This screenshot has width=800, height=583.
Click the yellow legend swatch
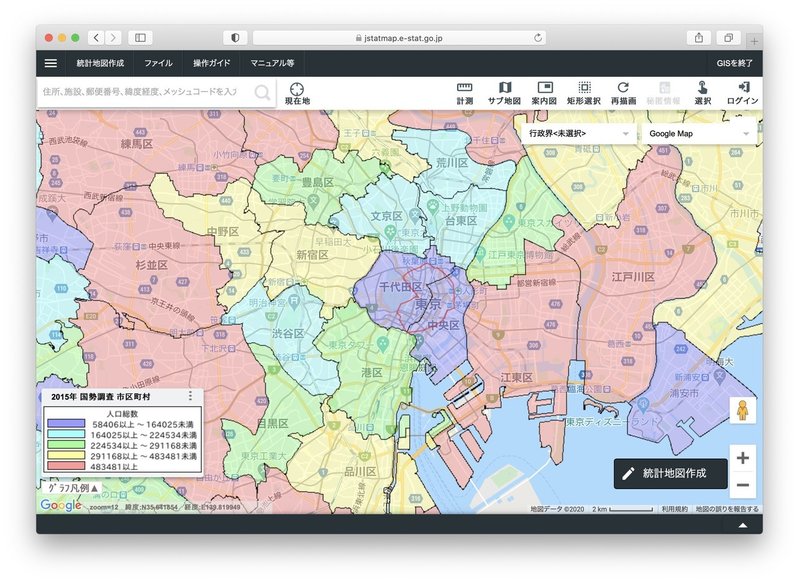click(66, 455)
